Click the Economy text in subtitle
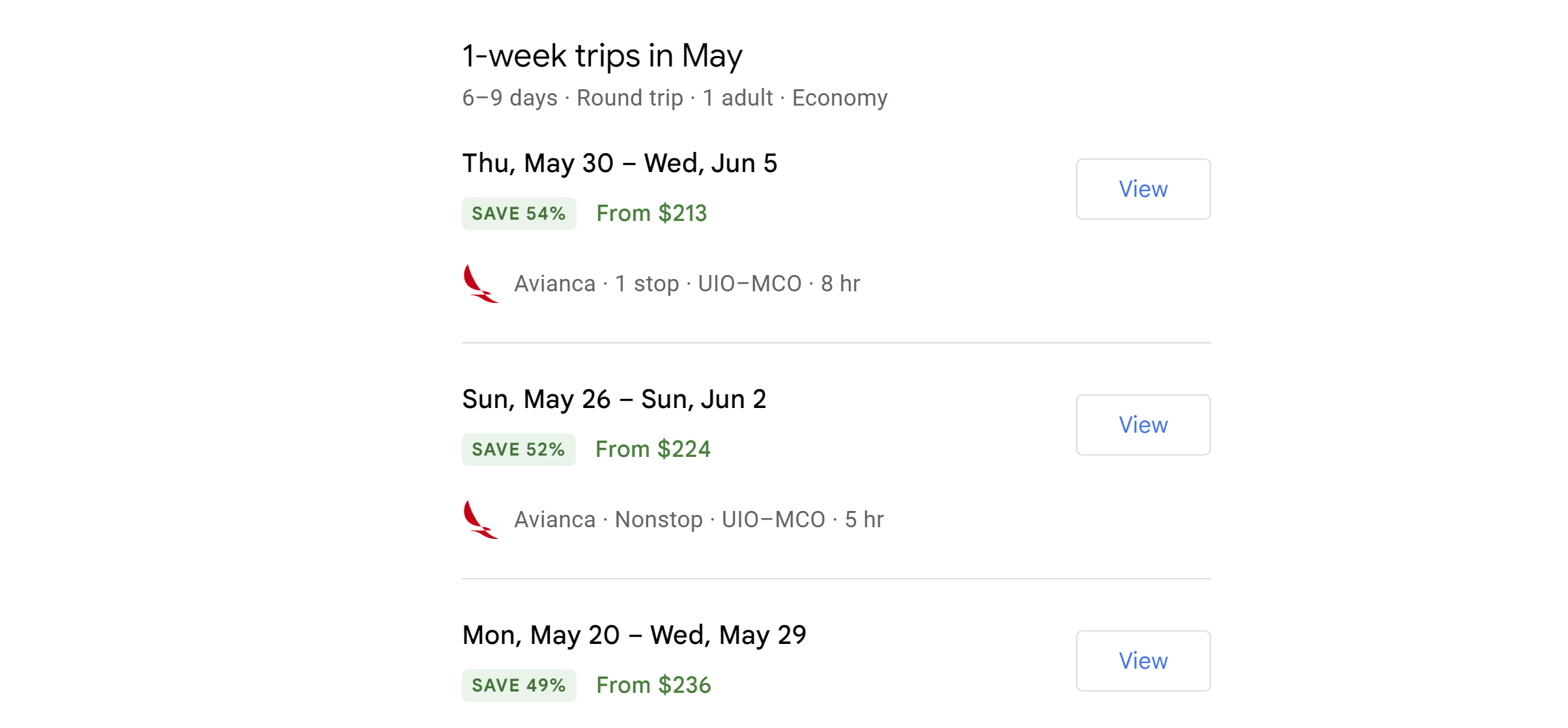 [839, 98]
